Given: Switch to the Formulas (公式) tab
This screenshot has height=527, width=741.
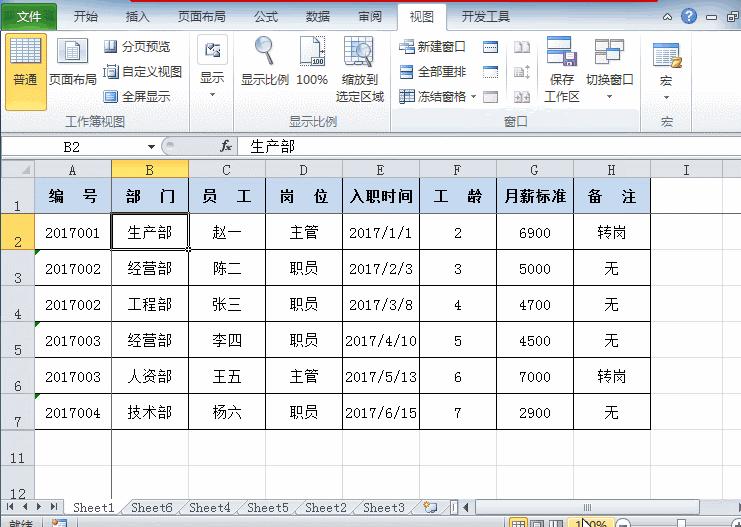Looking at the screenshot, I should [x=266, y=17].
